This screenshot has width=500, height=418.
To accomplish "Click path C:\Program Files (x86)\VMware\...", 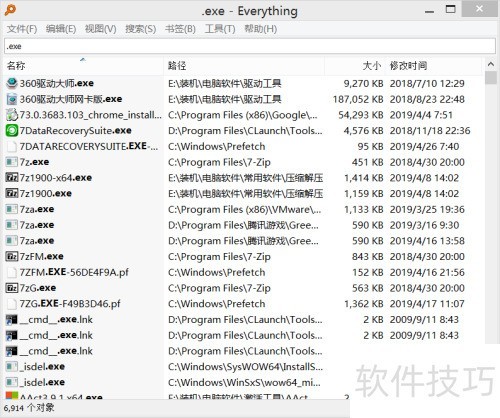I will 244,209.
